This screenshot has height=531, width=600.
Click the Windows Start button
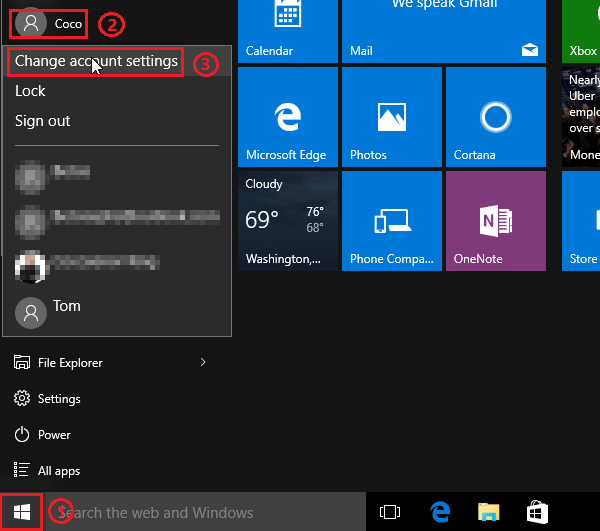click(x=21, y=512)
